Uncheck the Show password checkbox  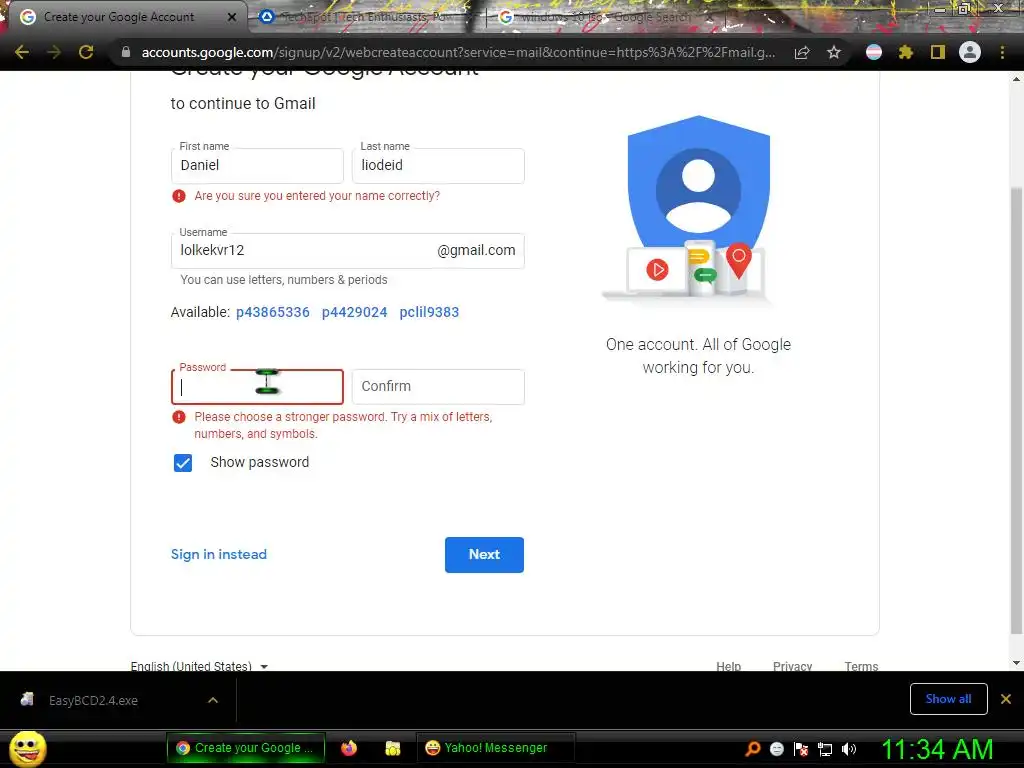click(x=183, y=462)
